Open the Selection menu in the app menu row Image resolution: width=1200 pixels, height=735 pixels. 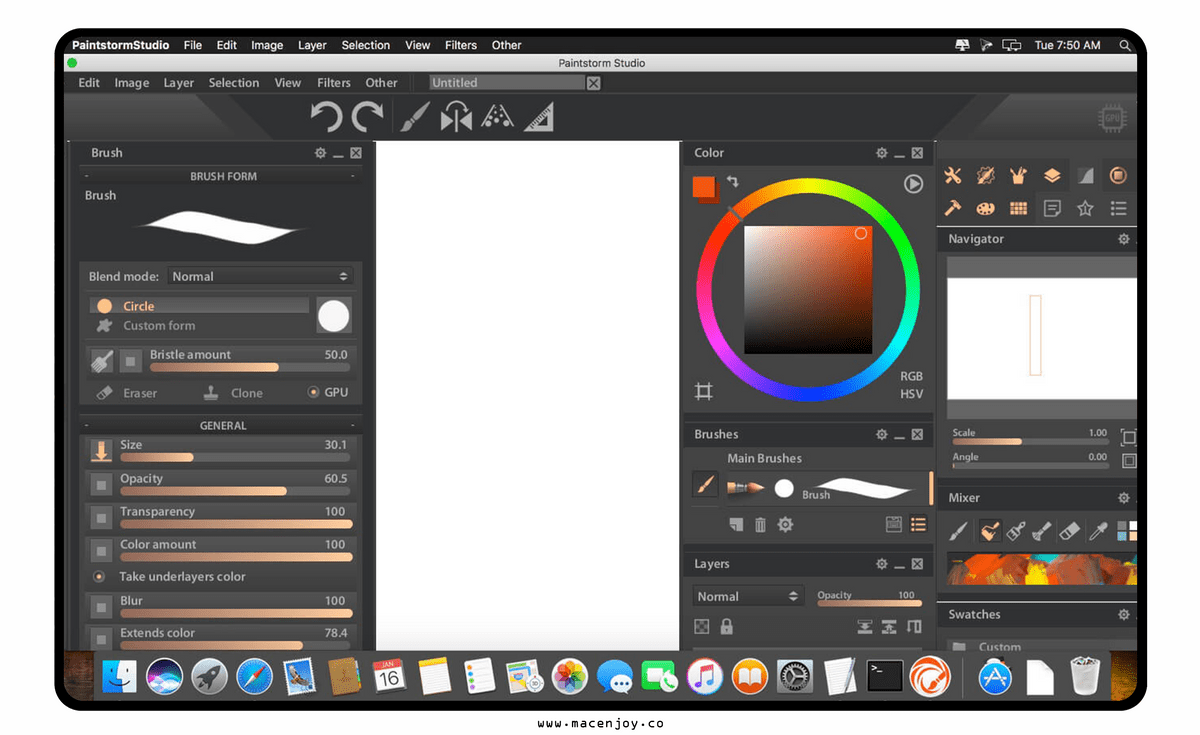click(234, 83)
